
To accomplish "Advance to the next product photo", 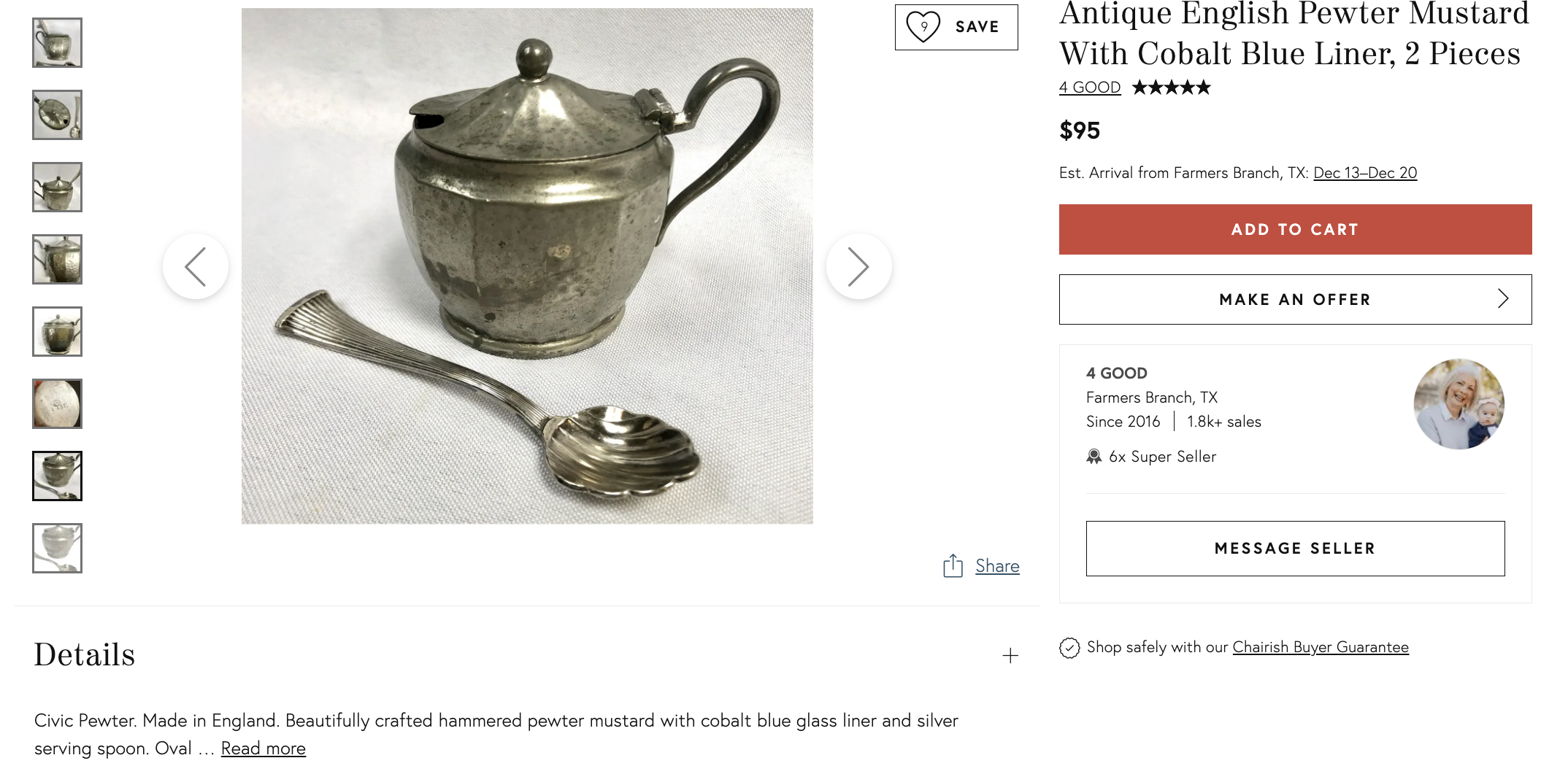I will point(858,266).
